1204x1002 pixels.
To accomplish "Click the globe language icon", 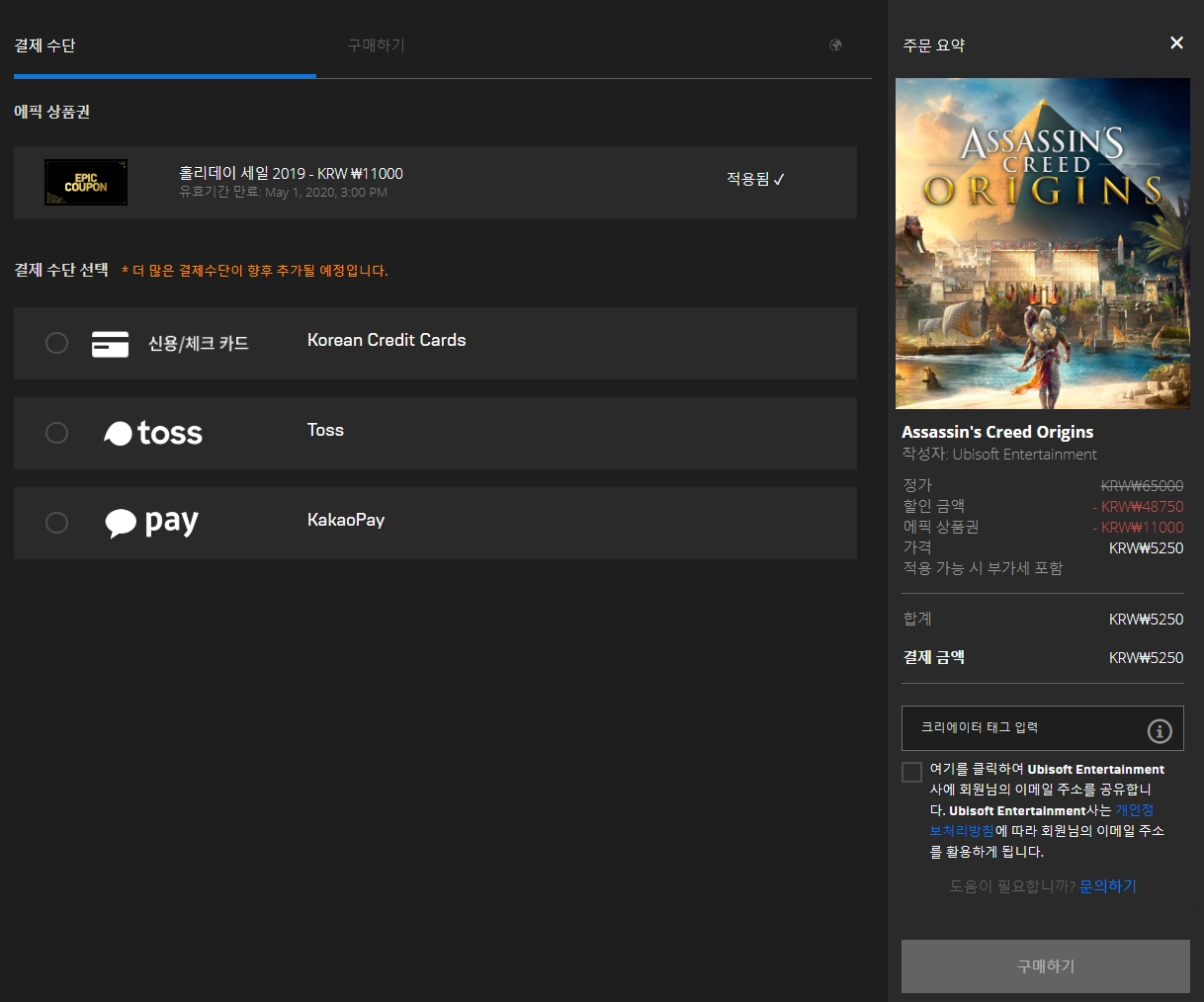I will tap(835, 44).
